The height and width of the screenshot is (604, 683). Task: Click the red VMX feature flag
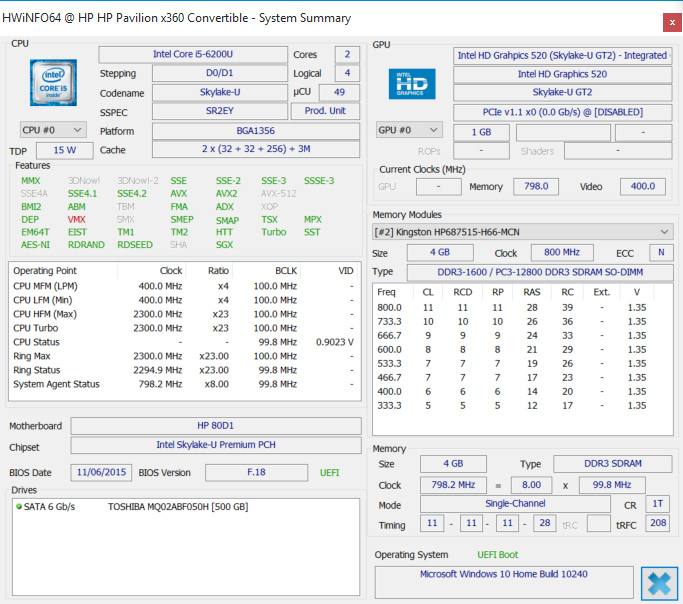point(77,219)
